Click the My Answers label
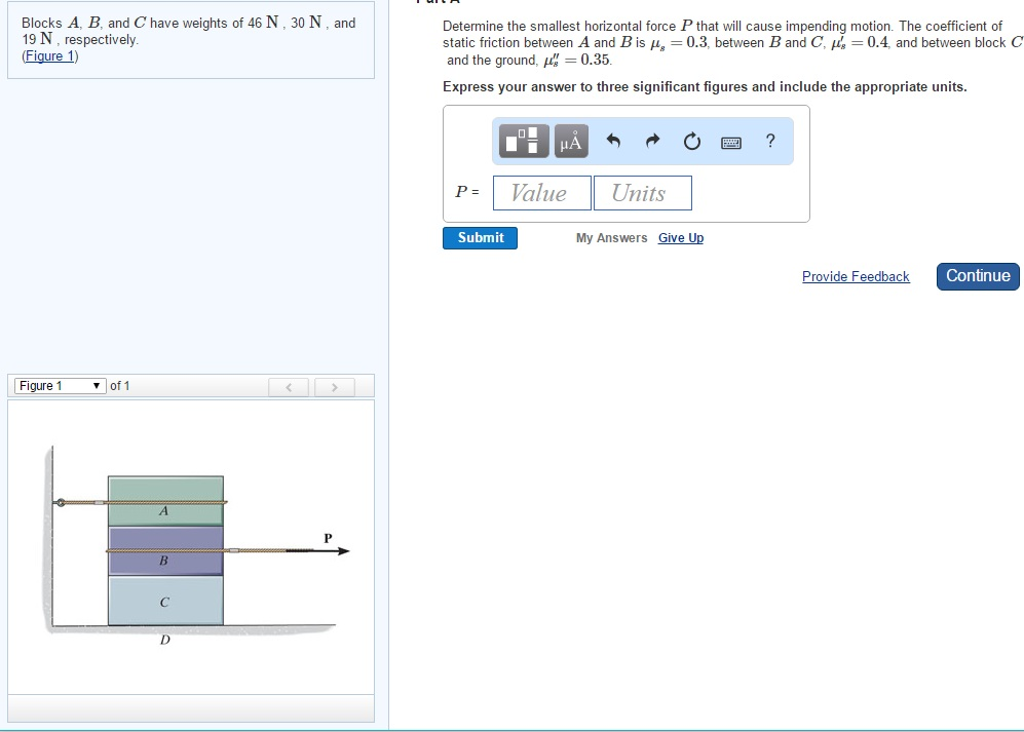Image resolution: width=1024 pixels, height=732 pixels. [611, 238]
